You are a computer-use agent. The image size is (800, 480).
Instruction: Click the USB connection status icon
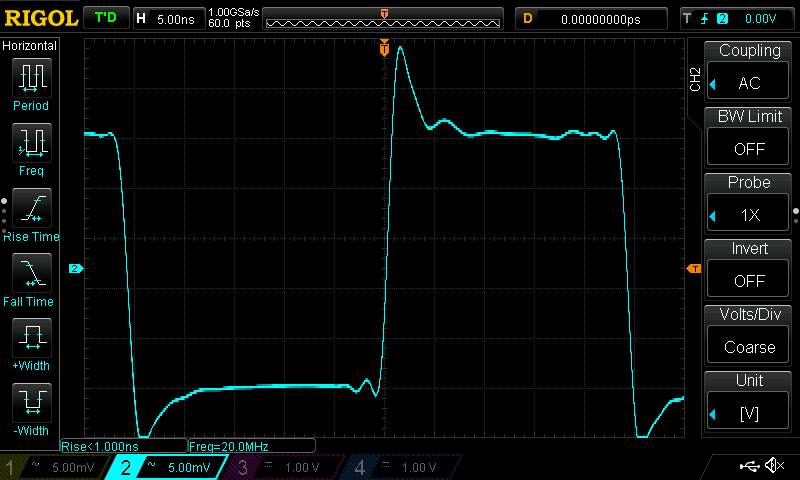[x=749, y=465]
